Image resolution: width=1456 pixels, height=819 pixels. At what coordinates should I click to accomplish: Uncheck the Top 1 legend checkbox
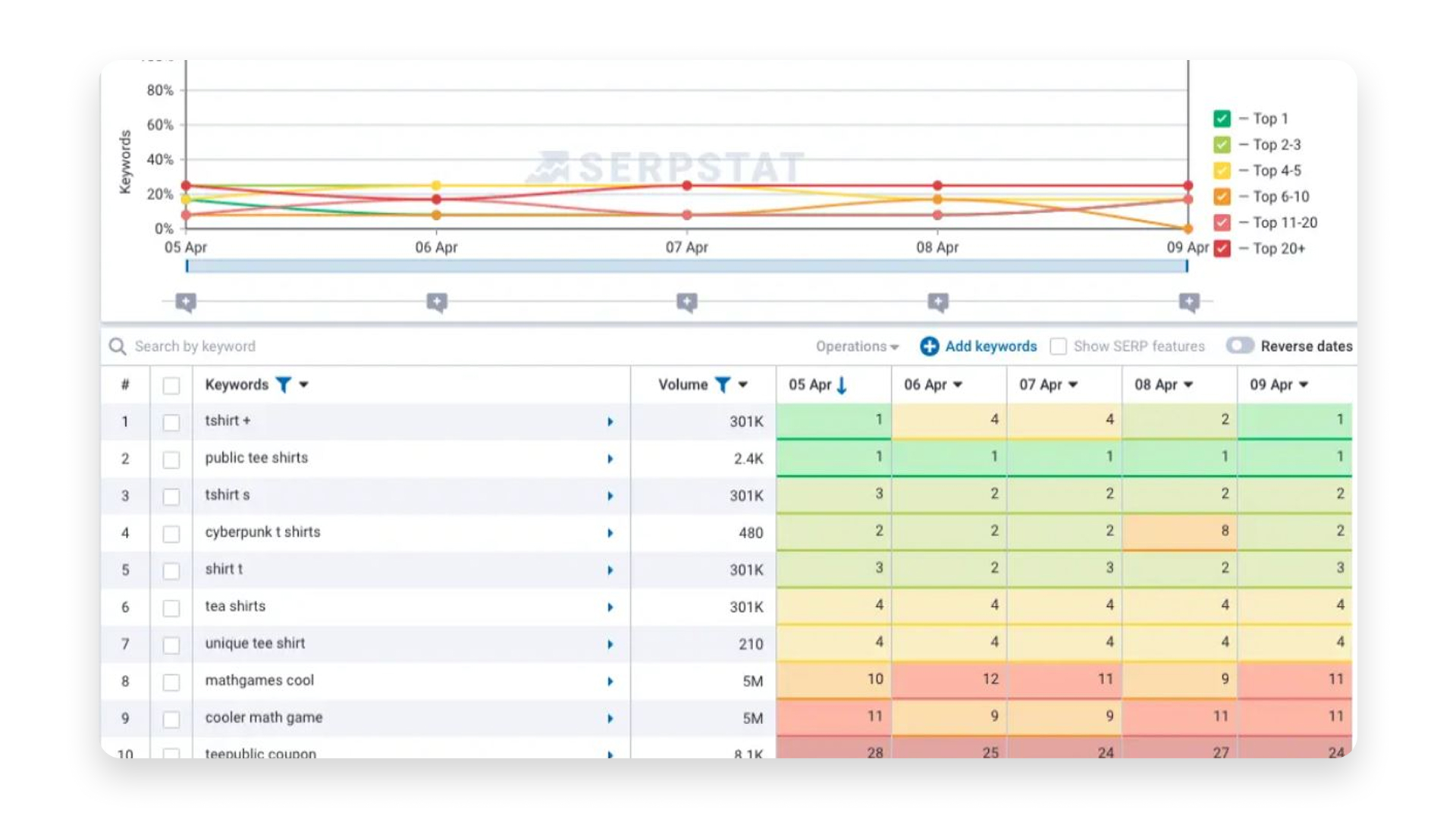(x=1222, y=118)
